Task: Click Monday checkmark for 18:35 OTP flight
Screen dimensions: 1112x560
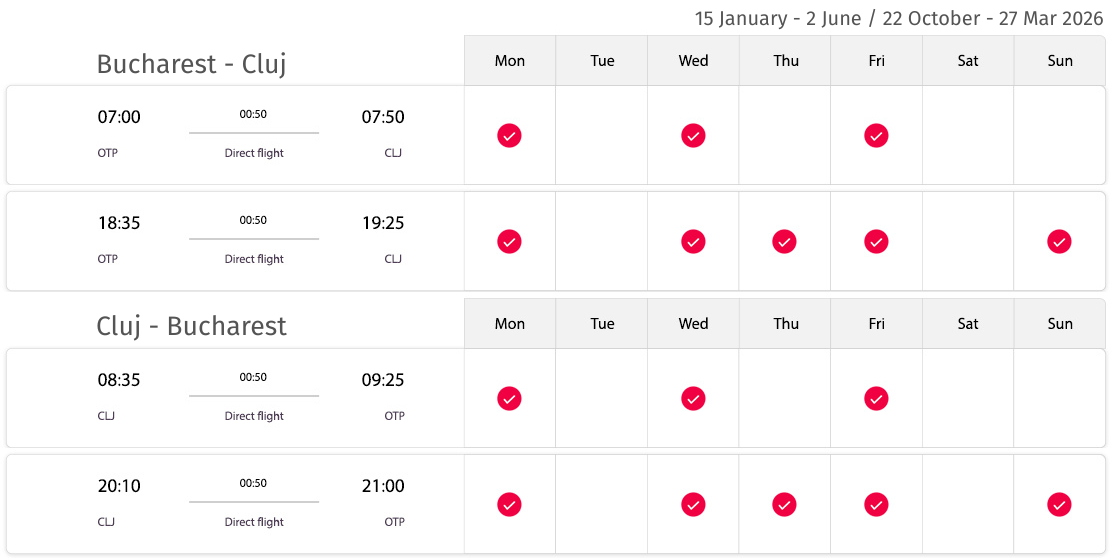Action: click(509, 242)
